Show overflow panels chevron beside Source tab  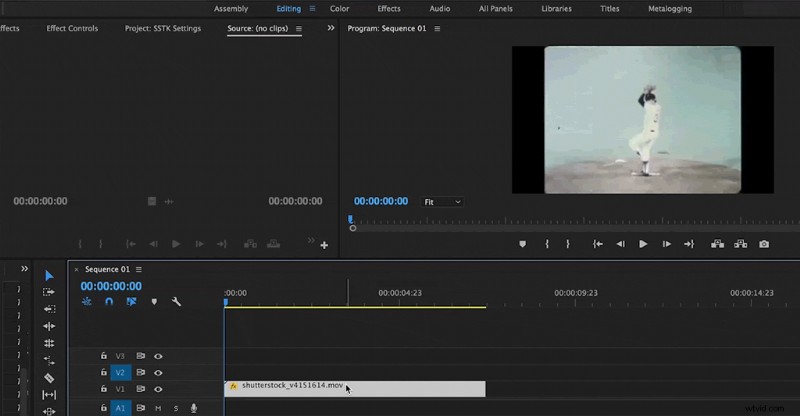click(331, 28)
